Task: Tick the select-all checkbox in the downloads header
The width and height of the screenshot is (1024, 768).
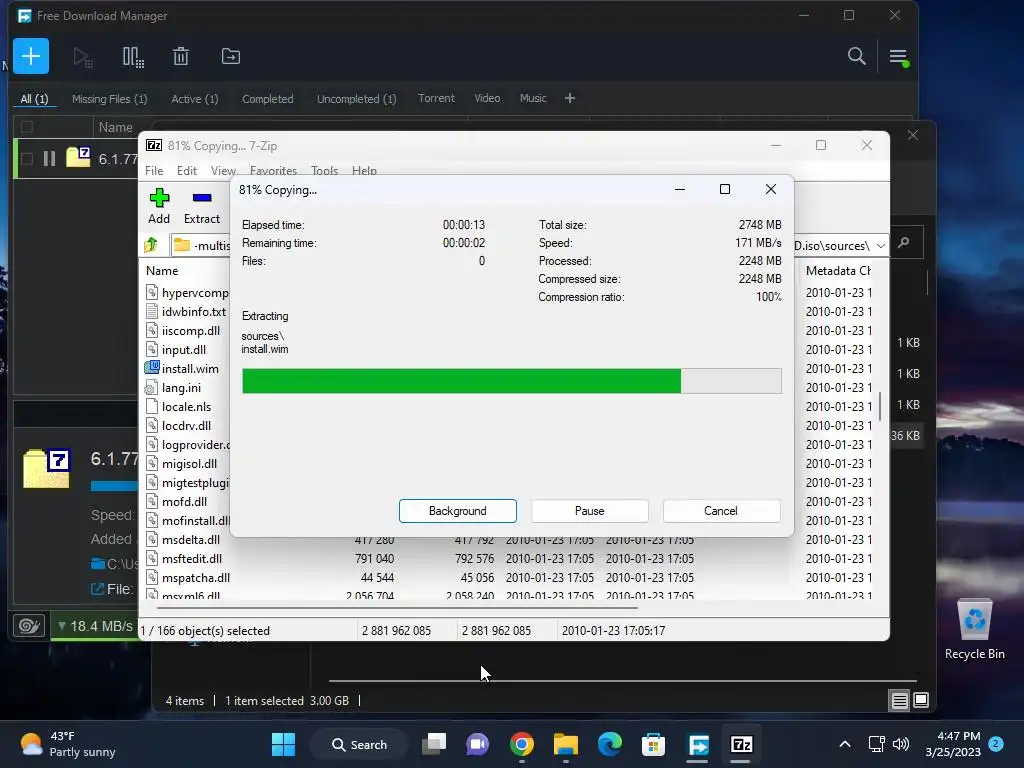Action: [27, 127]
